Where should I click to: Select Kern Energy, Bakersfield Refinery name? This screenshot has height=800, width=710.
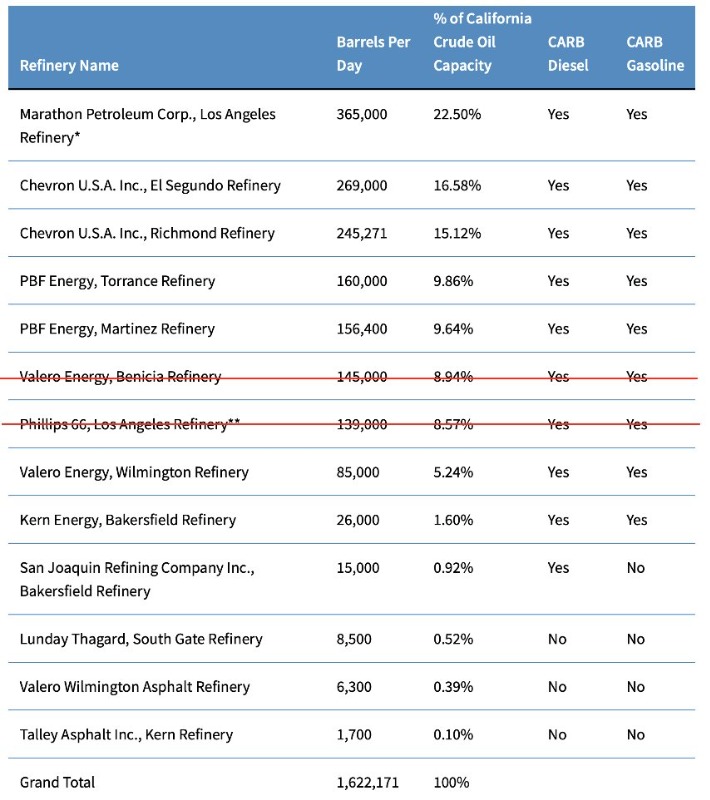click(x=128, y=520)
